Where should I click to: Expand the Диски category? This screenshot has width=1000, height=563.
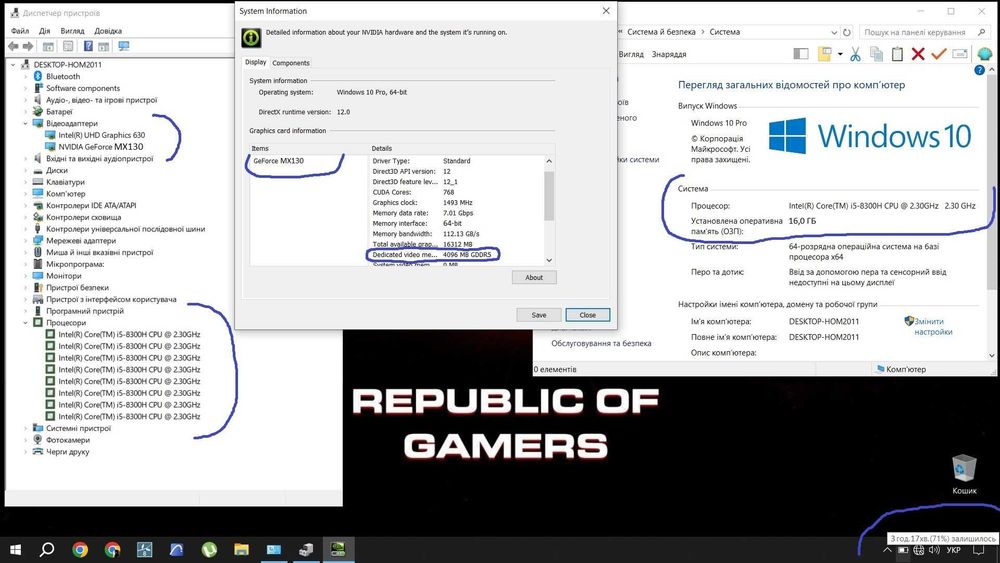pos(26,170)
